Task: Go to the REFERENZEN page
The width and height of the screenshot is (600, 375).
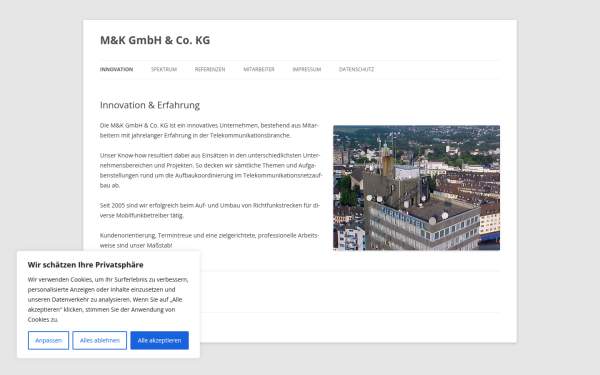Action: (x=210, y=69)
